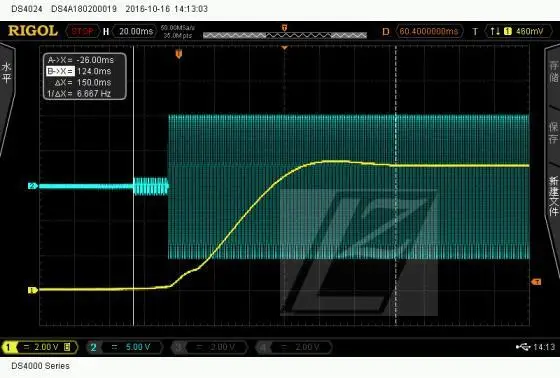Select the 60.4000000ms delay value
The image size is (560, 378).
[429, 31]
